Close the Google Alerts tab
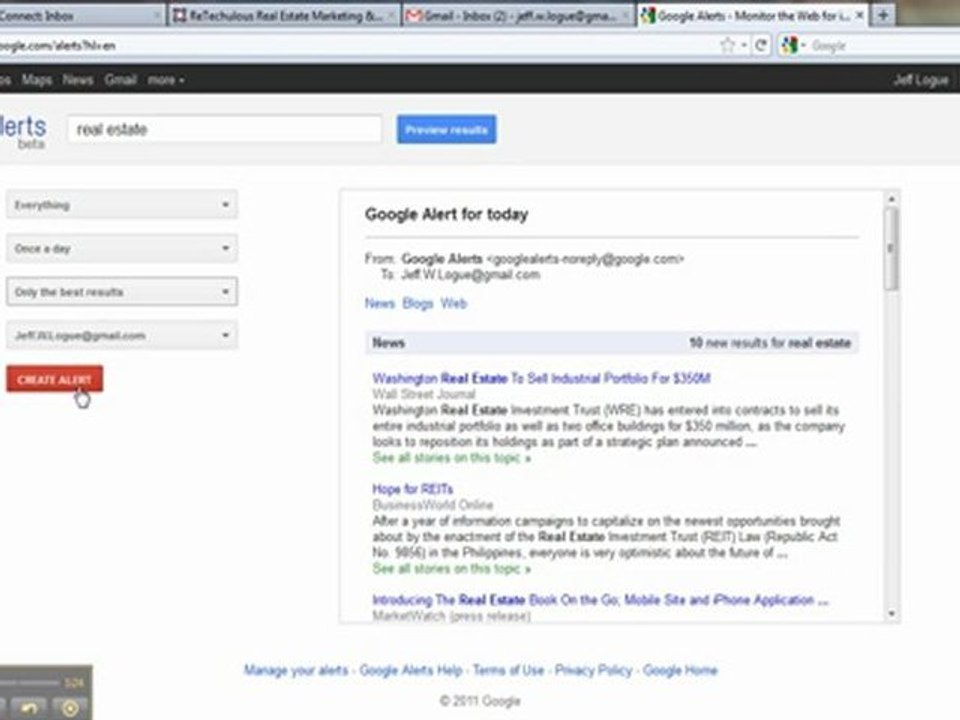The width and height of the screenshot is (960, 720). click(860, 15)
